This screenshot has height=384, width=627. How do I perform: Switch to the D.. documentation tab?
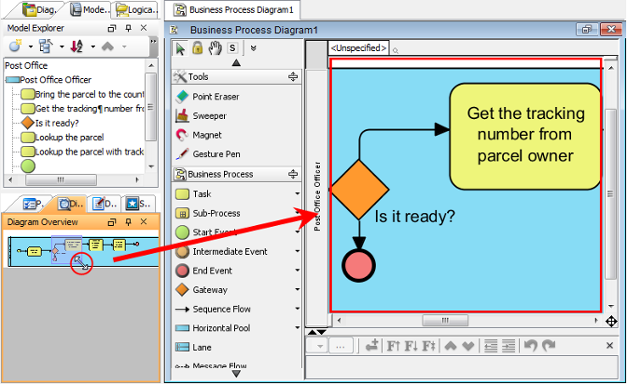point(105,204)
